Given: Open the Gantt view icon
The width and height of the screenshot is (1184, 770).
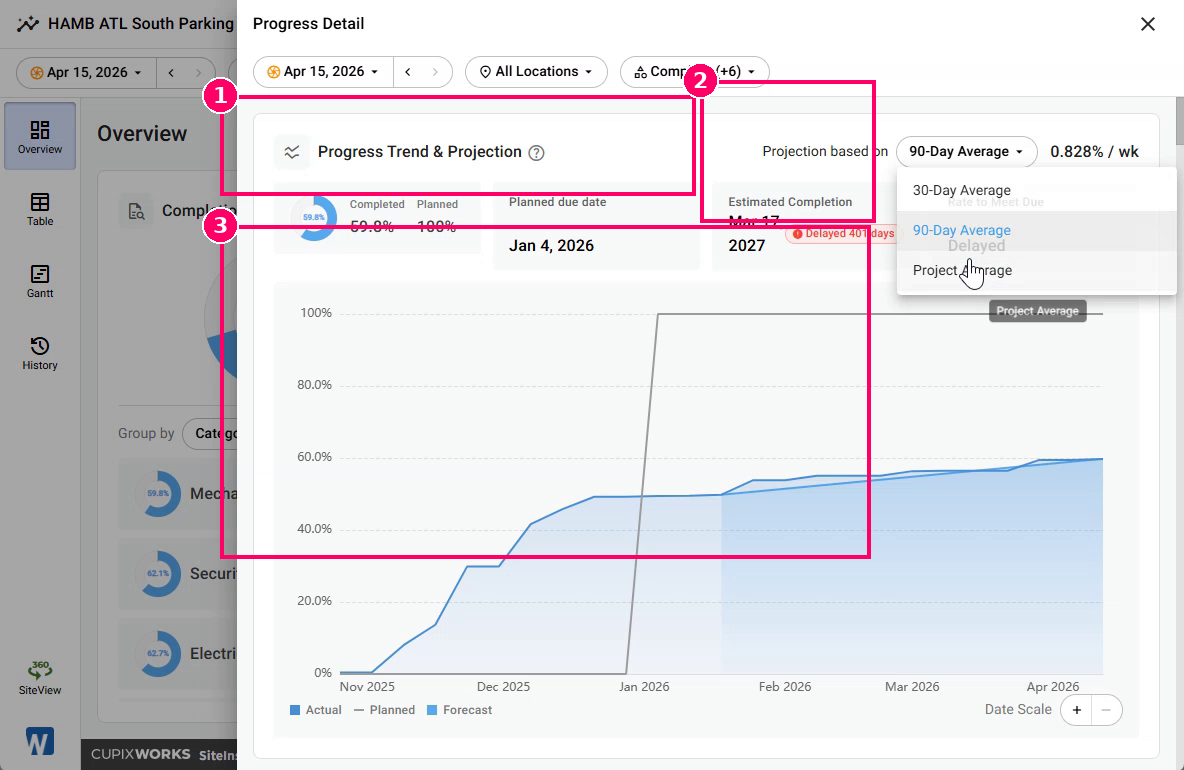Looking at the screenshot, I should coord(40,281).
